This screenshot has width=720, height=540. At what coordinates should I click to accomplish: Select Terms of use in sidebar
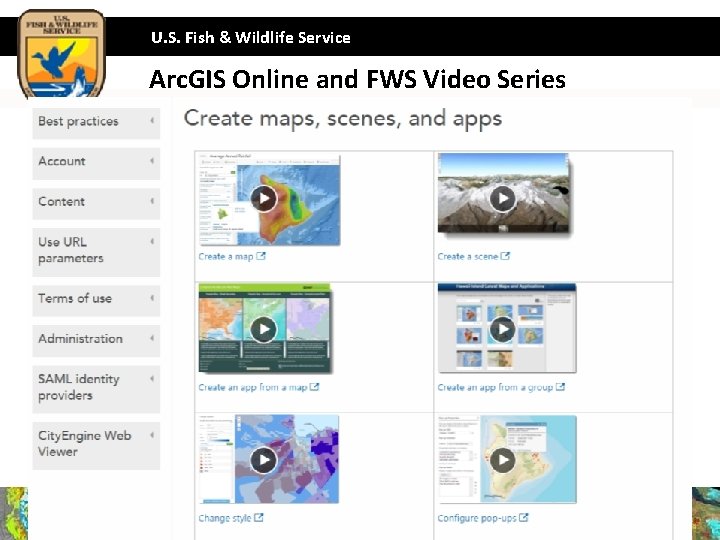96,300
